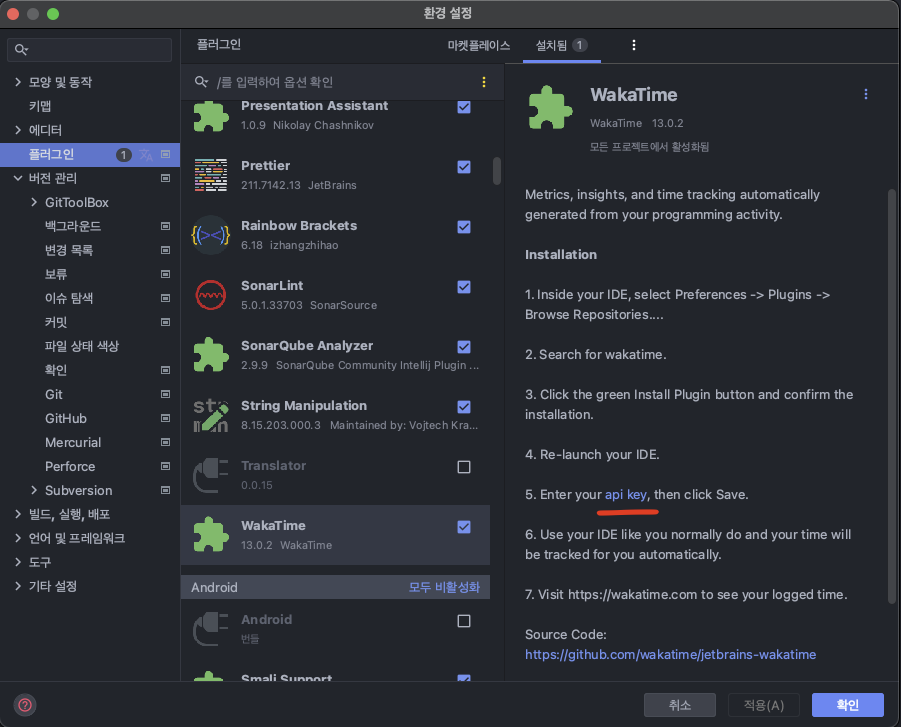Click the SonarLint plugin icon
Image resolution: width=901 pixels, height=727 pixels.
210,295
